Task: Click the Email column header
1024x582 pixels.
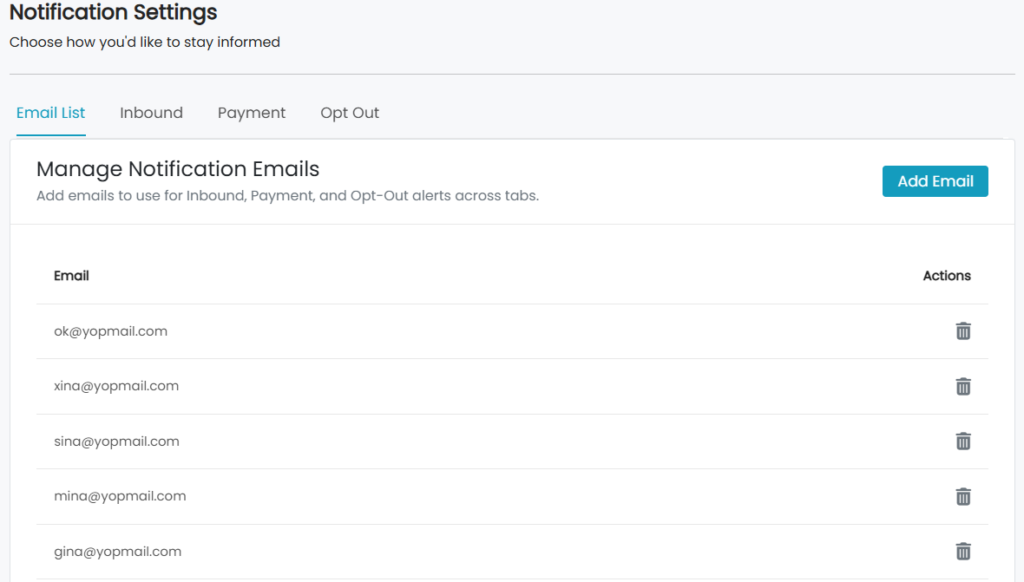Action: (x=71, y=276)
